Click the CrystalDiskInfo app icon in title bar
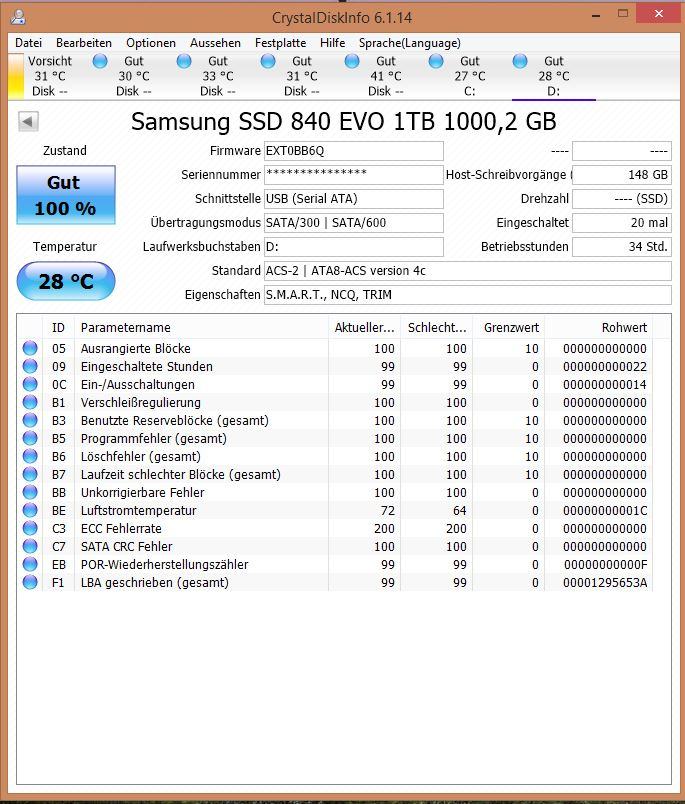The width and height of the screenshot is (685, 804). click(x=18, y=17)
